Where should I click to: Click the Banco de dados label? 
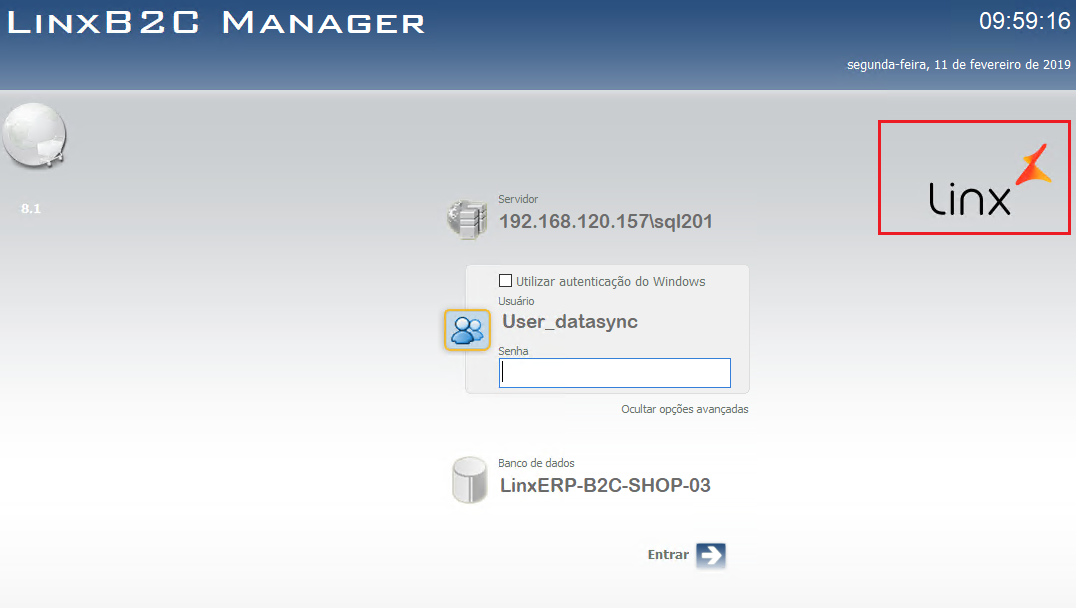(536, 463)
